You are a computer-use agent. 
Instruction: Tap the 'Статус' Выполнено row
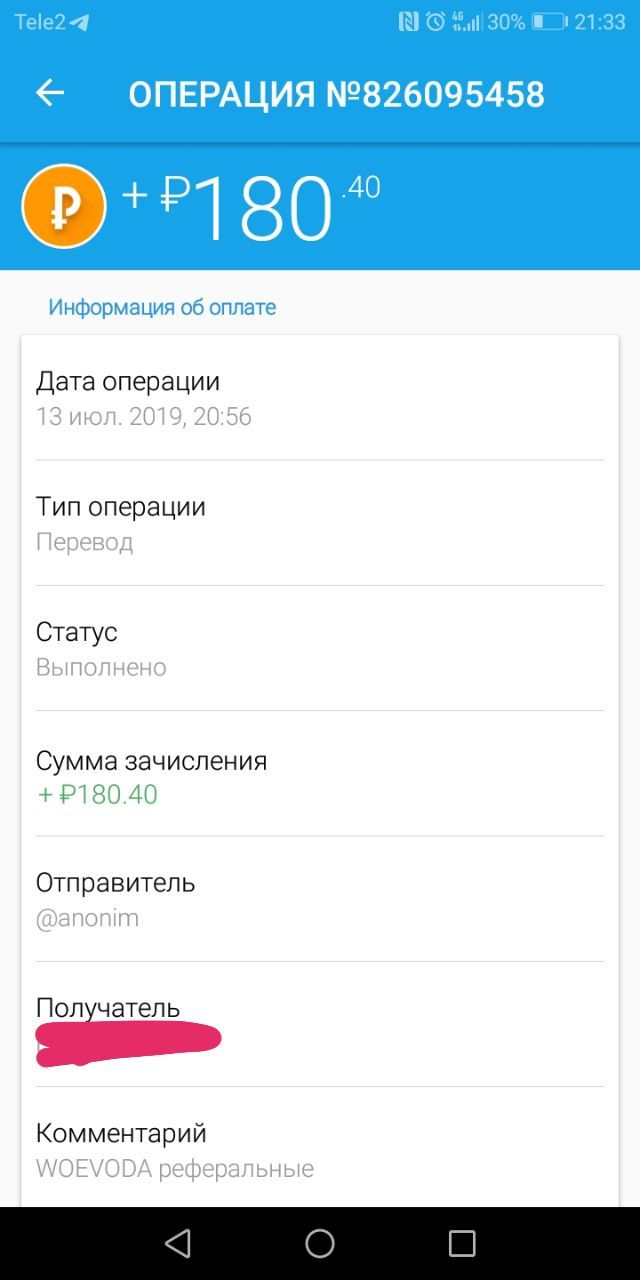click(x=320, y=648)
